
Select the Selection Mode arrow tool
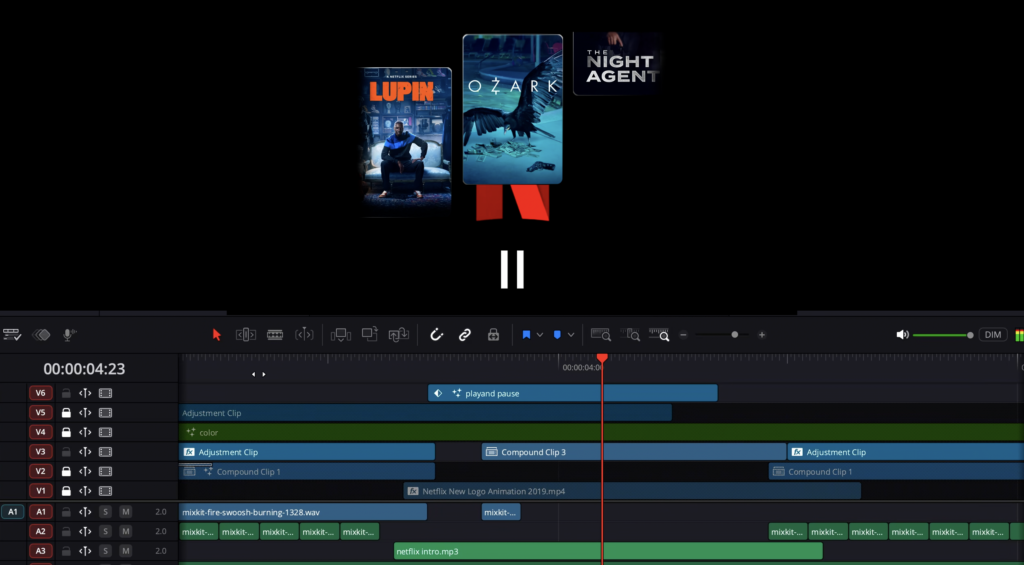(217, 335)
